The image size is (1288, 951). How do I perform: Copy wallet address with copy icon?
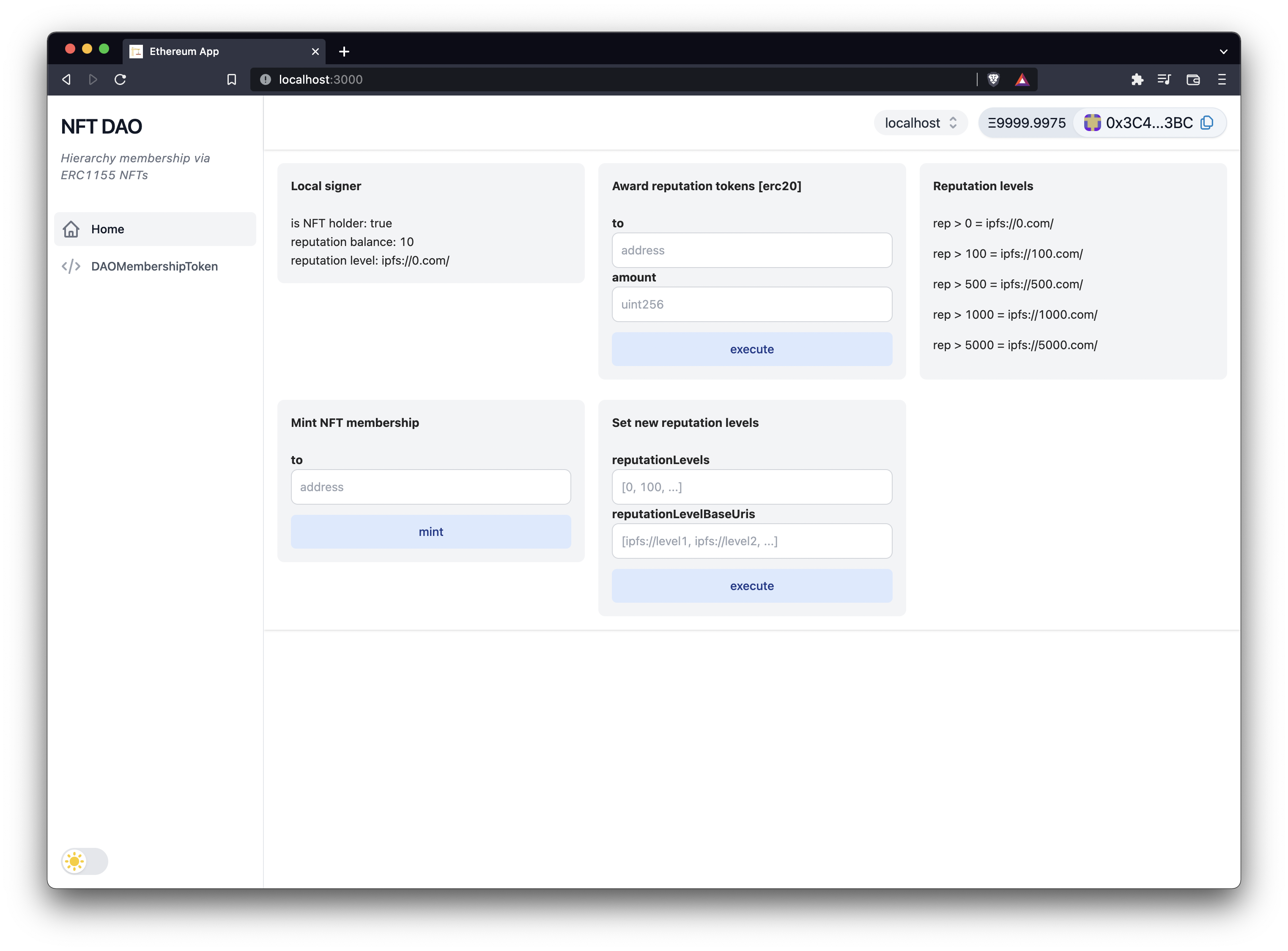click(x=1207, y=123)
